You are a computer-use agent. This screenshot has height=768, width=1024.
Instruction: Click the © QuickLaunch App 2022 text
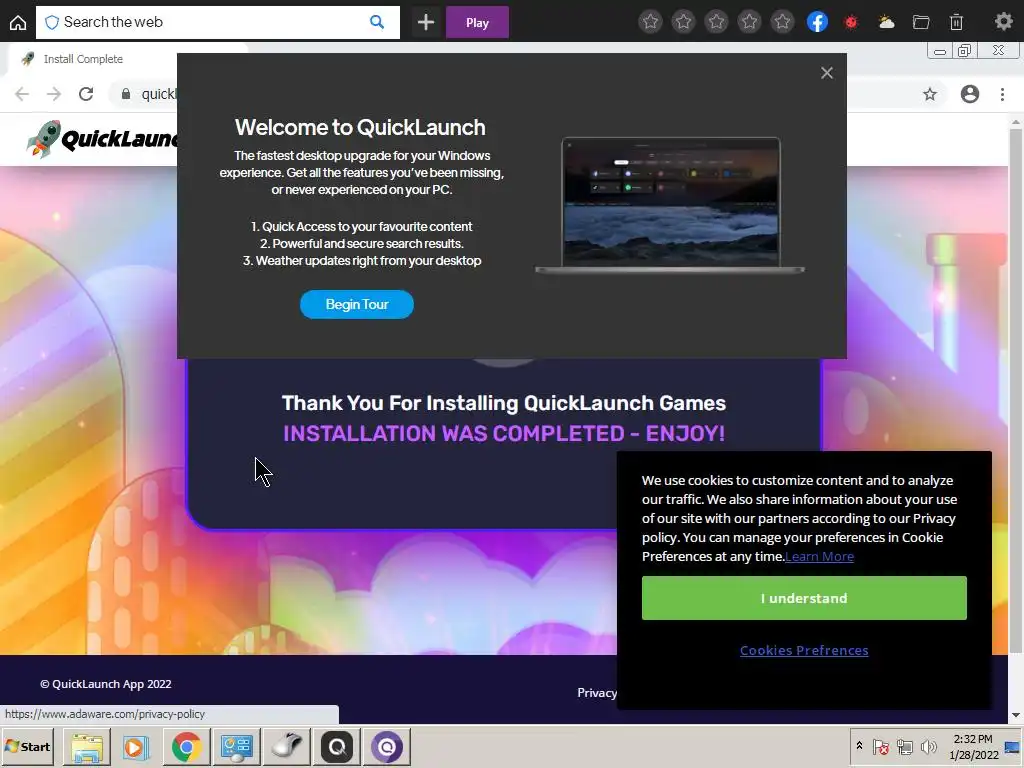pyautogui.click(x=106, y=684)
